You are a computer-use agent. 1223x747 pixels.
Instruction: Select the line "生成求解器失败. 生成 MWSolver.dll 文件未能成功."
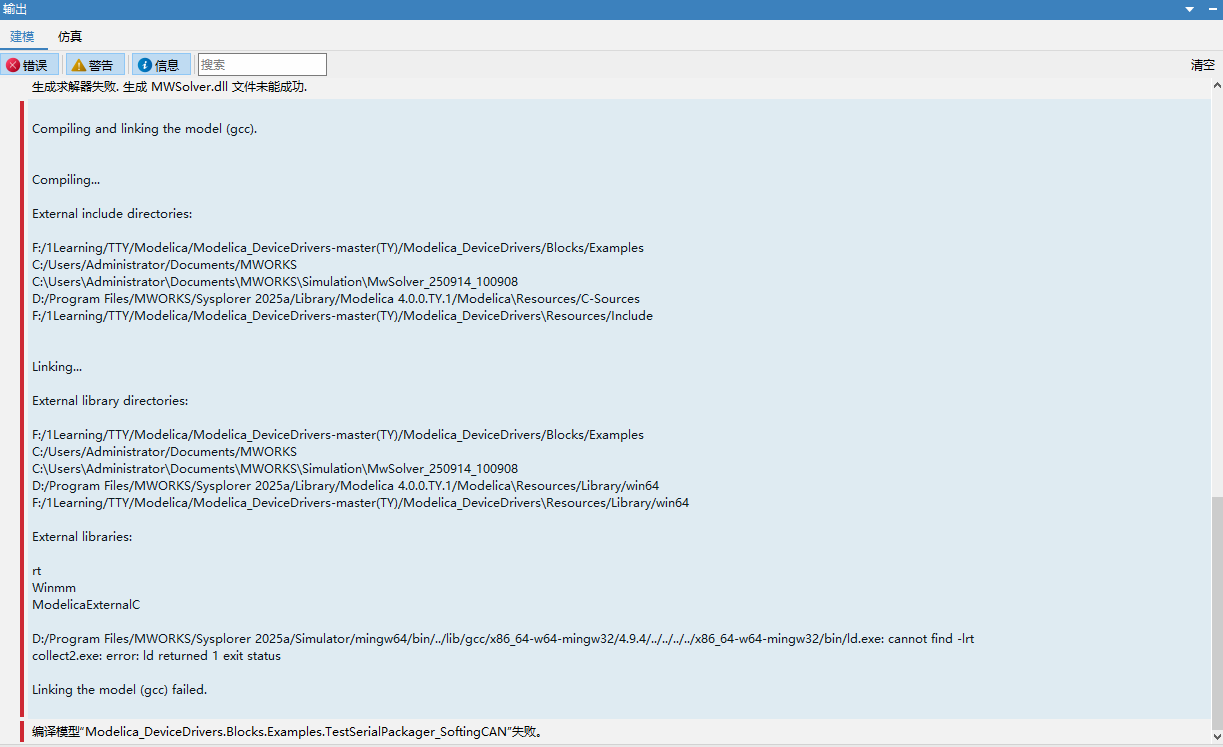[x=170, y=87]
